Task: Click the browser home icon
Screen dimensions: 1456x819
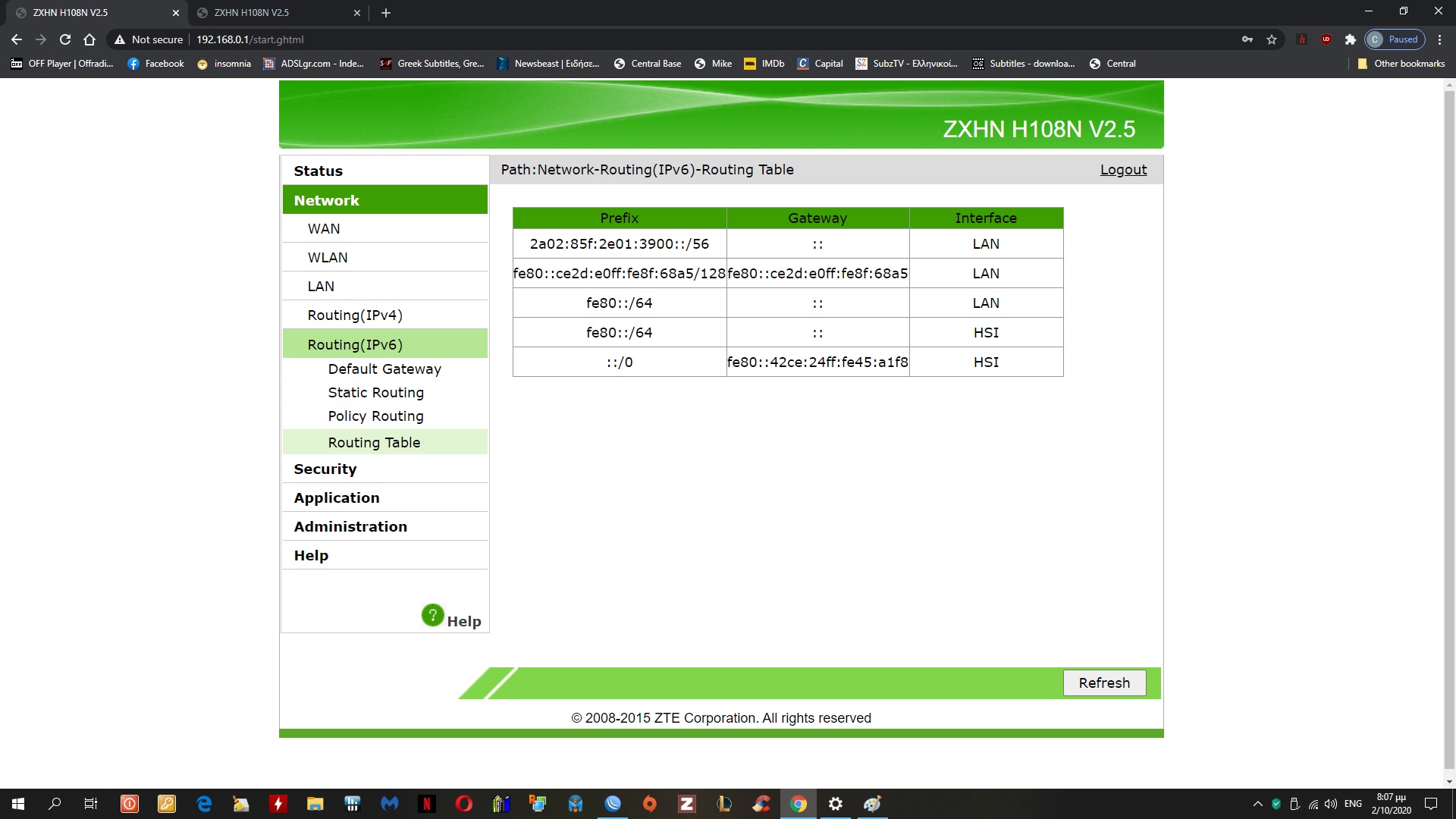Action: 89,39
